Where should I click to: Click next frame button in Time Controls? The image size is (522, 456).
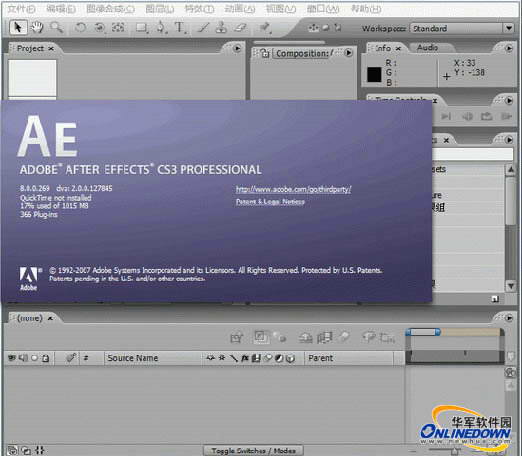[x=446, y=116]
